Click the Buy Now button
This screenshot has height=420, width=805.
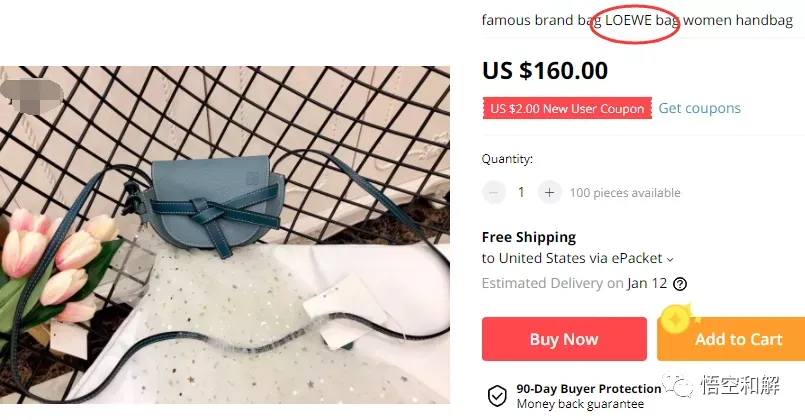(x=564, y=339)
